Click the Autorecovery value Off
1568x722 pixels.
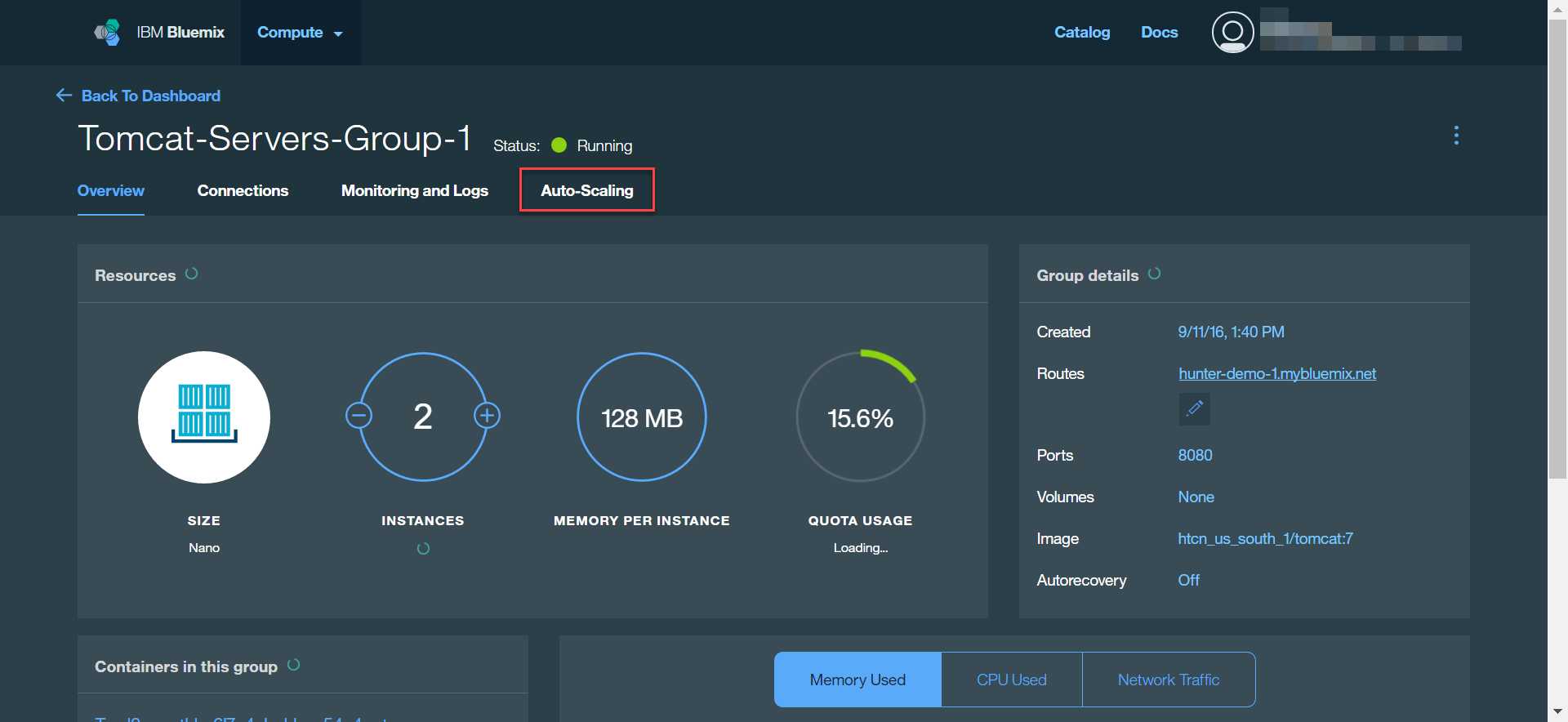pyautogui.click(x=1189, y=581)
